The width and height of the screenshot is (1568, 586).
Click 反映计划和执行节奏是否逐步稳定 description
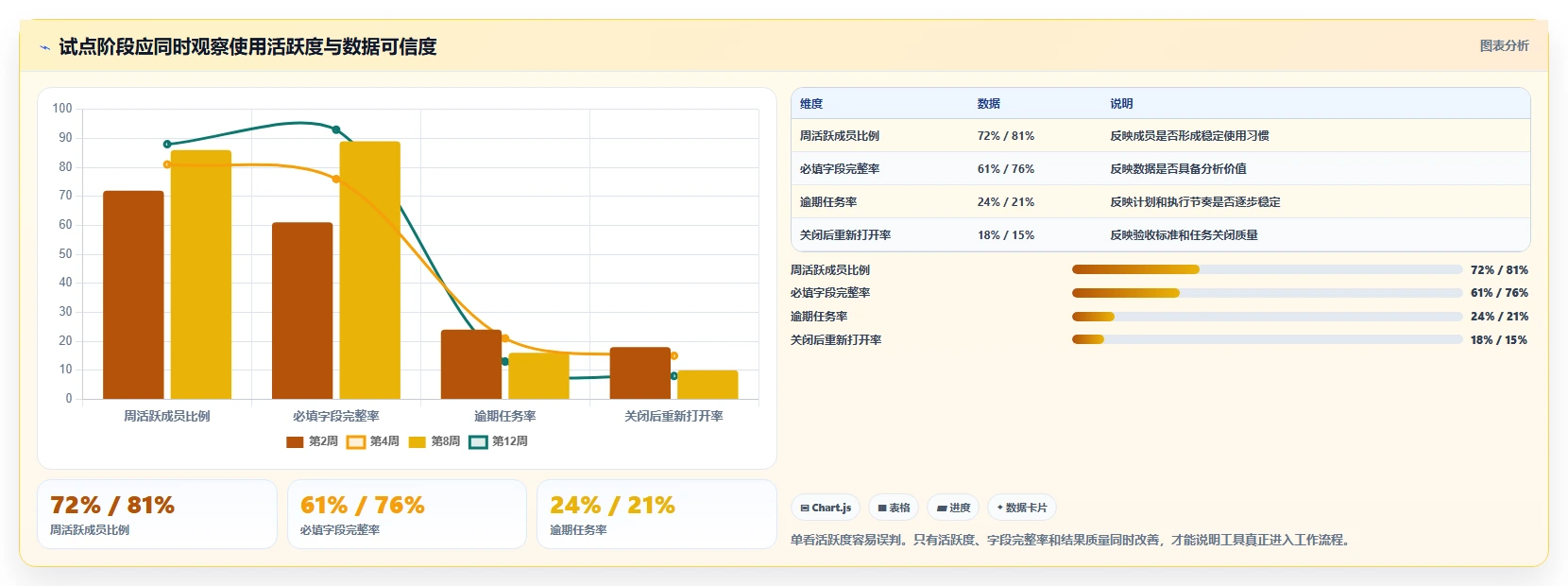pyautogui.click(x=1195, y=202)
